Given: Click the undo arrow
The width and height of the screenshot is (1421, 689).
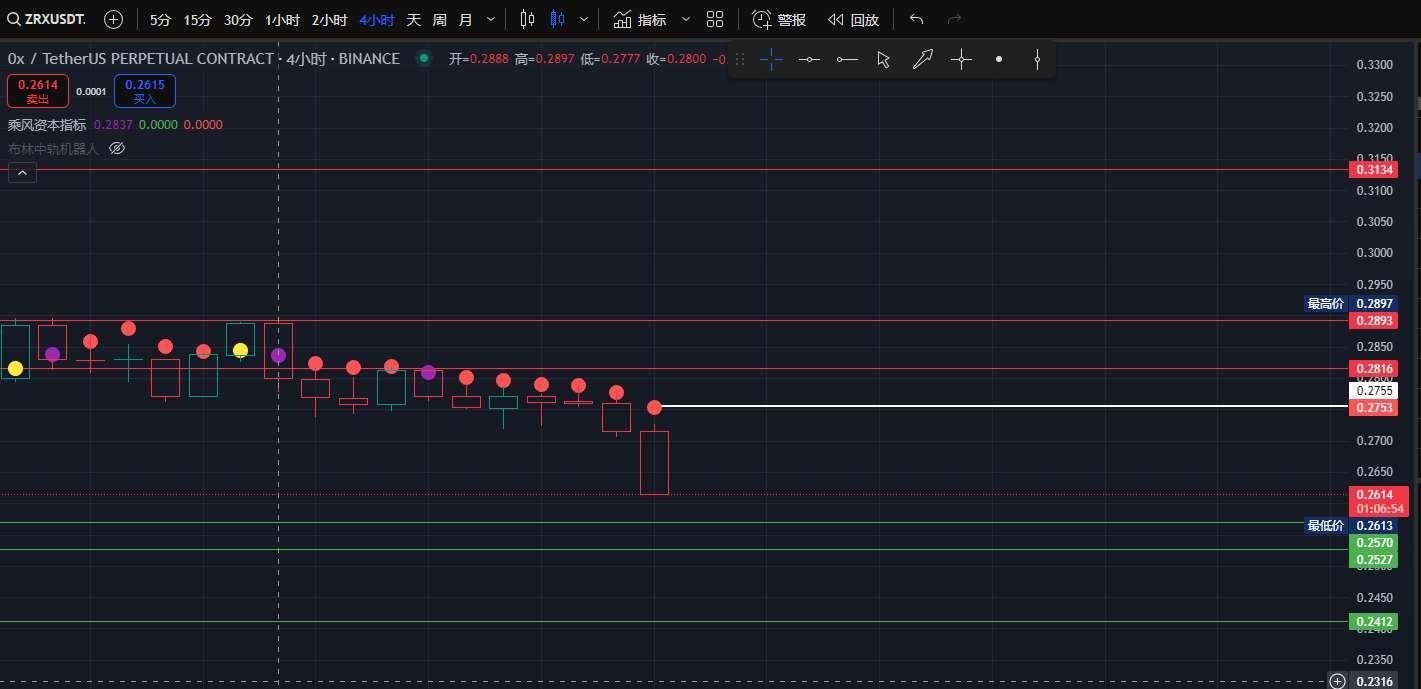Looking at the screenshot, I should pyautogui.click(x=916, y=20).
